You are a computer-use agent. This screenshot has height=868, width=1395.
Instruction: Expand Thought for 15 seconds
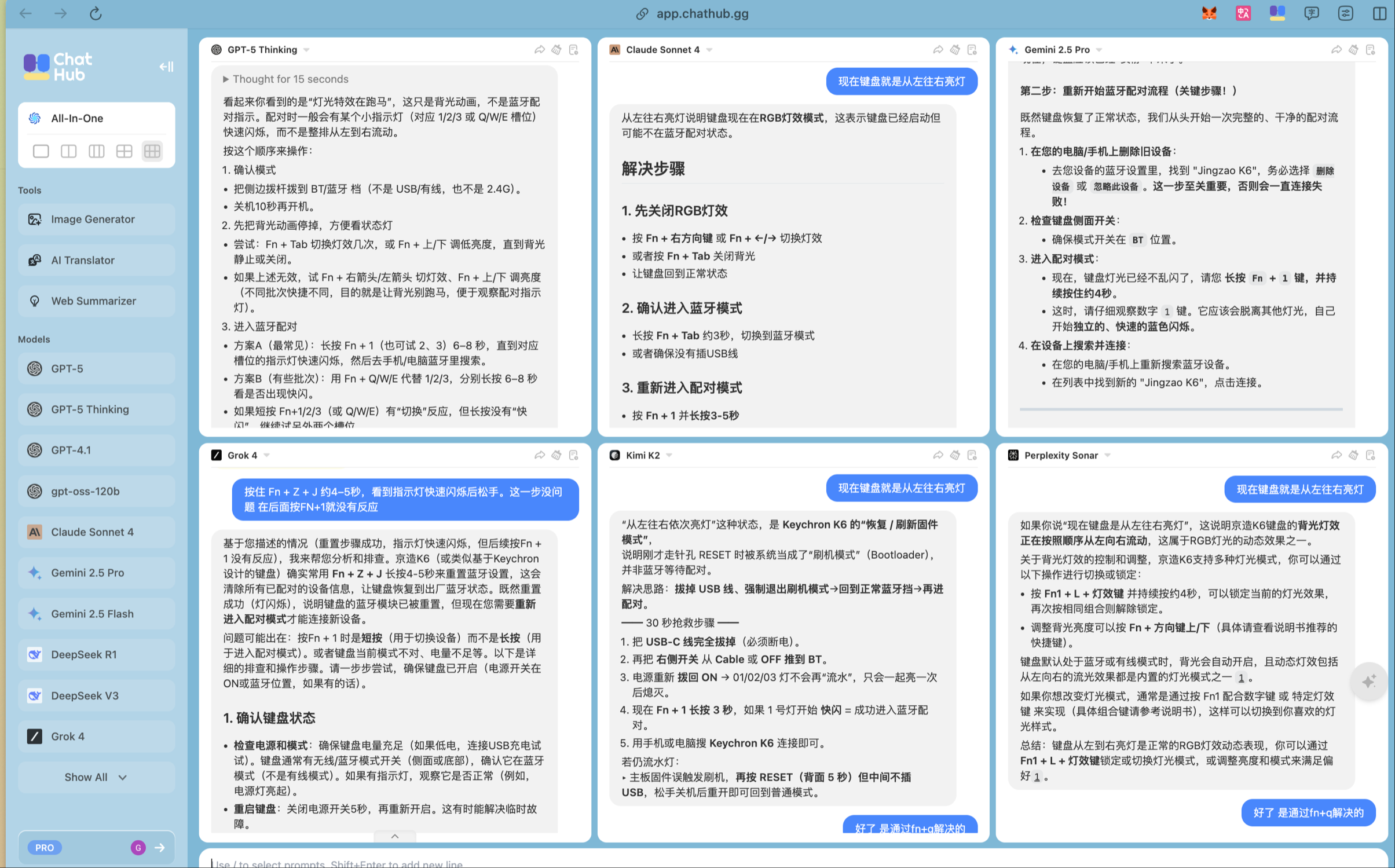[286, 79]
